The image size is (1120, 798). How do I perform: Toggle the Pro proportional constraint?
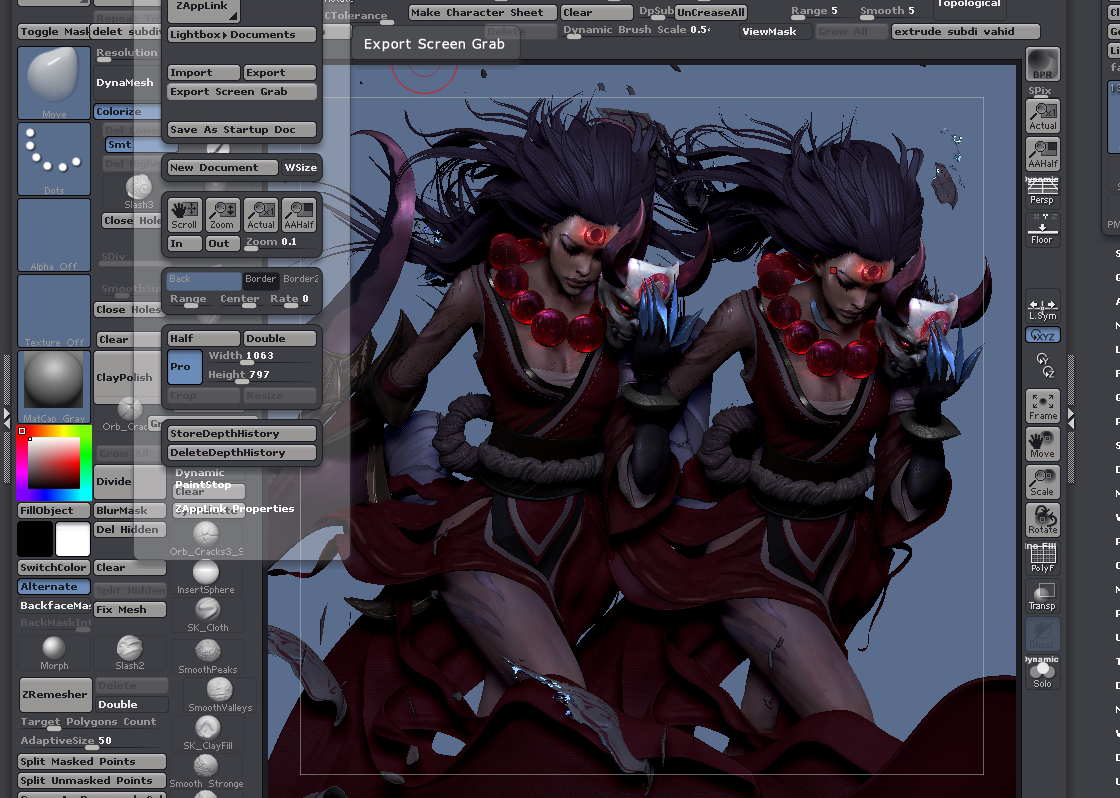click(x=184, y=367)
